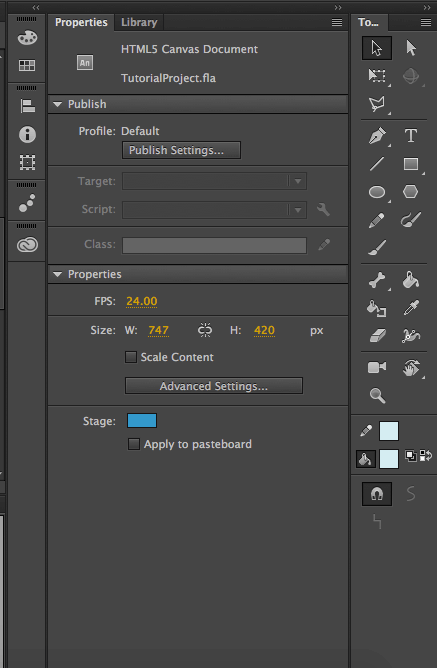Collapse the Publish section
This screenshot has width=437, height=668.
click(58, 104)
